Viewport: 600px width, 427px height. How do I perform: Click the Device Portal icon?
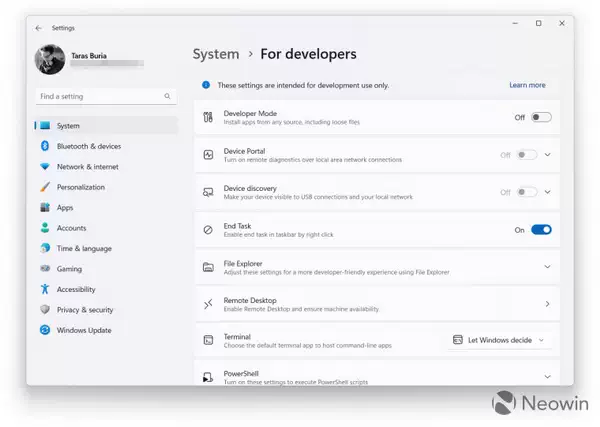[x=208, y=155]
